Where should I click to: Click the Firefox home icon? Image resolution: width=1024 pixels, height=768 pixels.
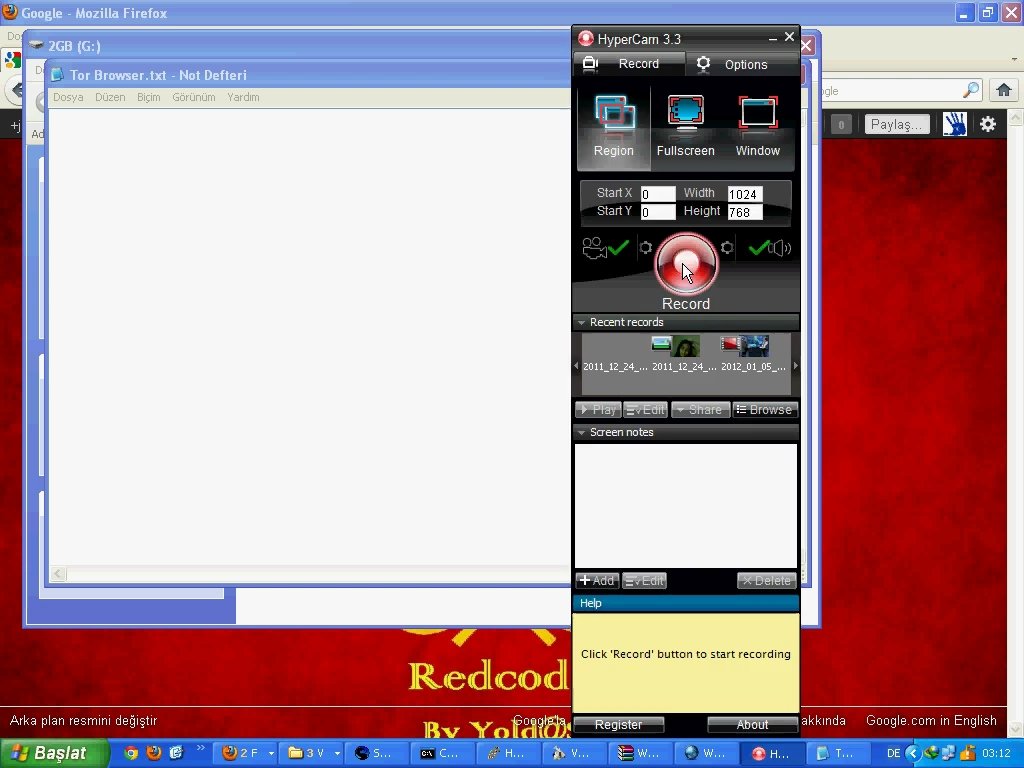[x=1004, y=90]
